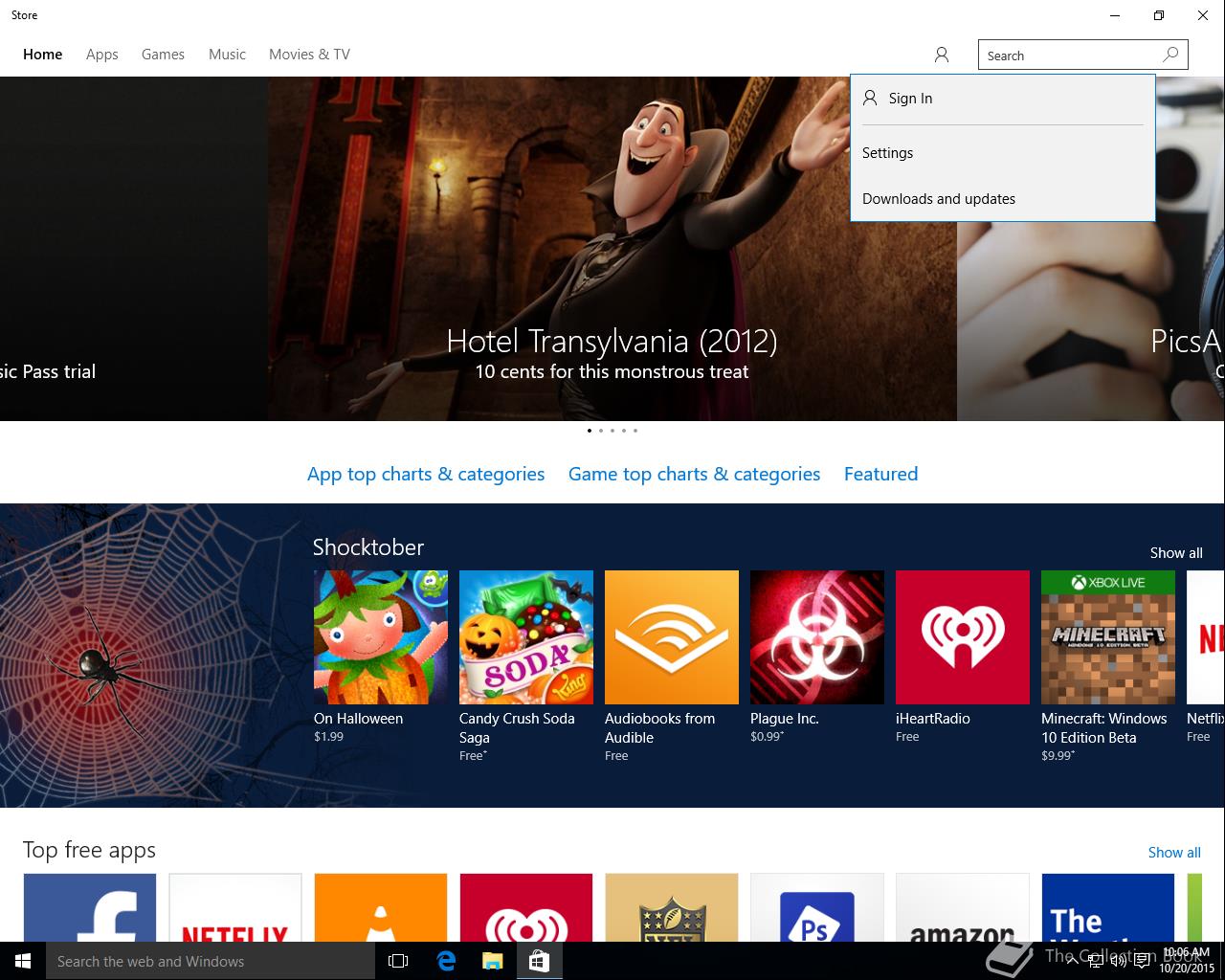
Task: Select Downloads and updates menu entry
Action: tap(1003, 199)
